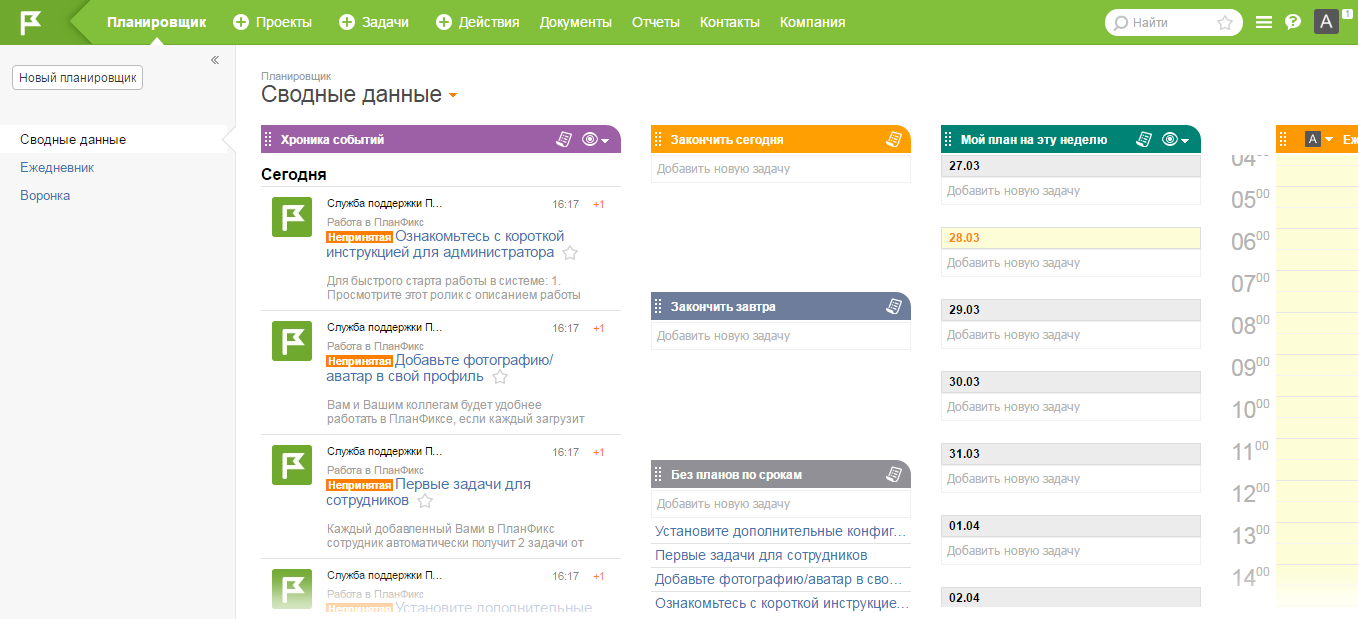Switch to Ежедневник in the sidebar
1358x619 pixels.
click(57, 168)
